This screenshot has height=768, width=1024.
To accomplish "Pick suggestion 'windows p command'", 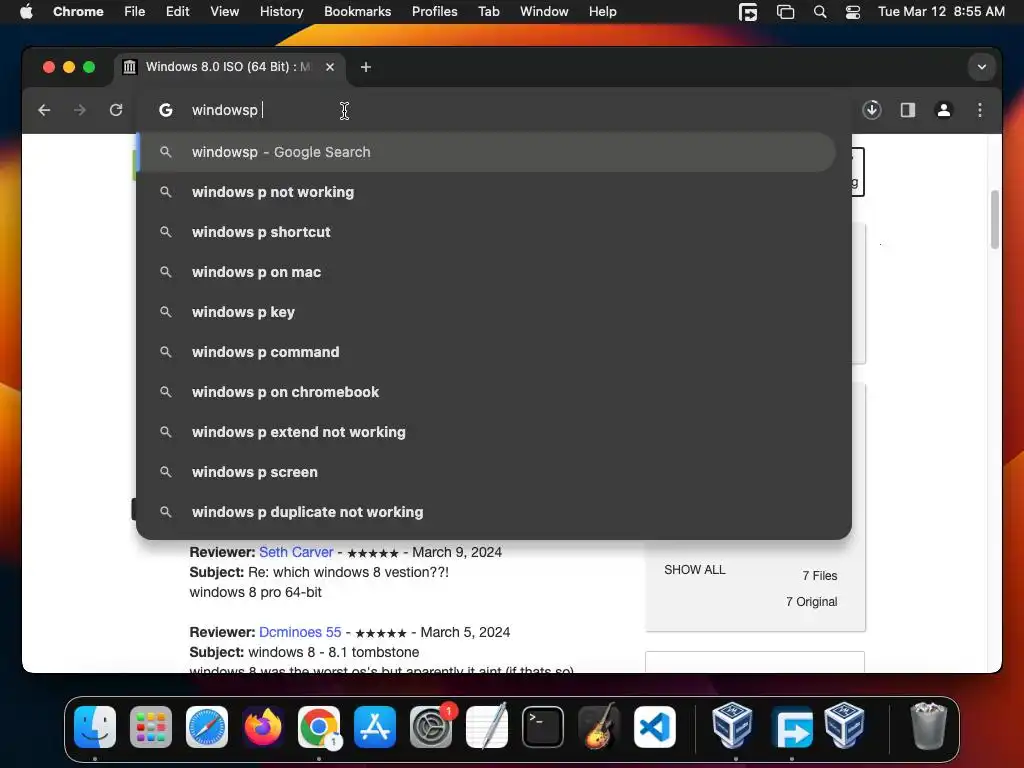I will 487,352.
